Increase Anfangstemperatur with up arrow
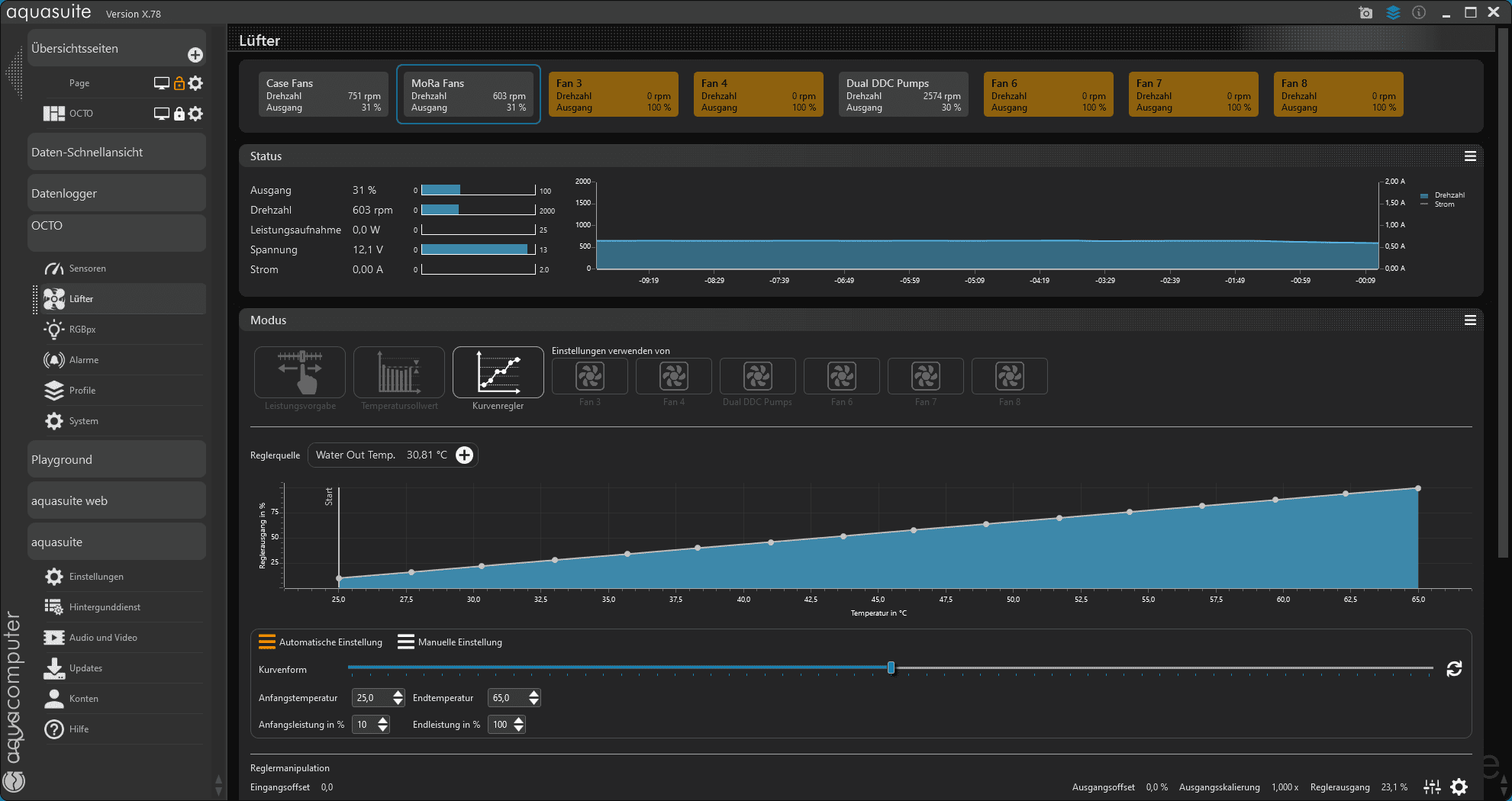 [398, 693]
